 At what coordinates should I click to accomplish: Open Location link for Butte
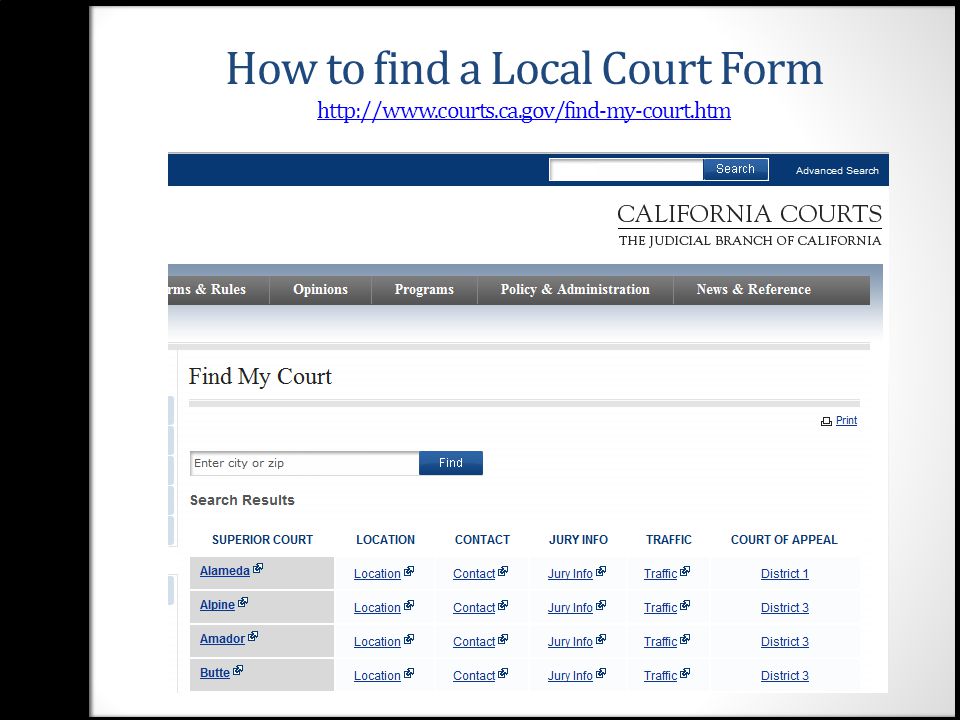tap(377, 676)
